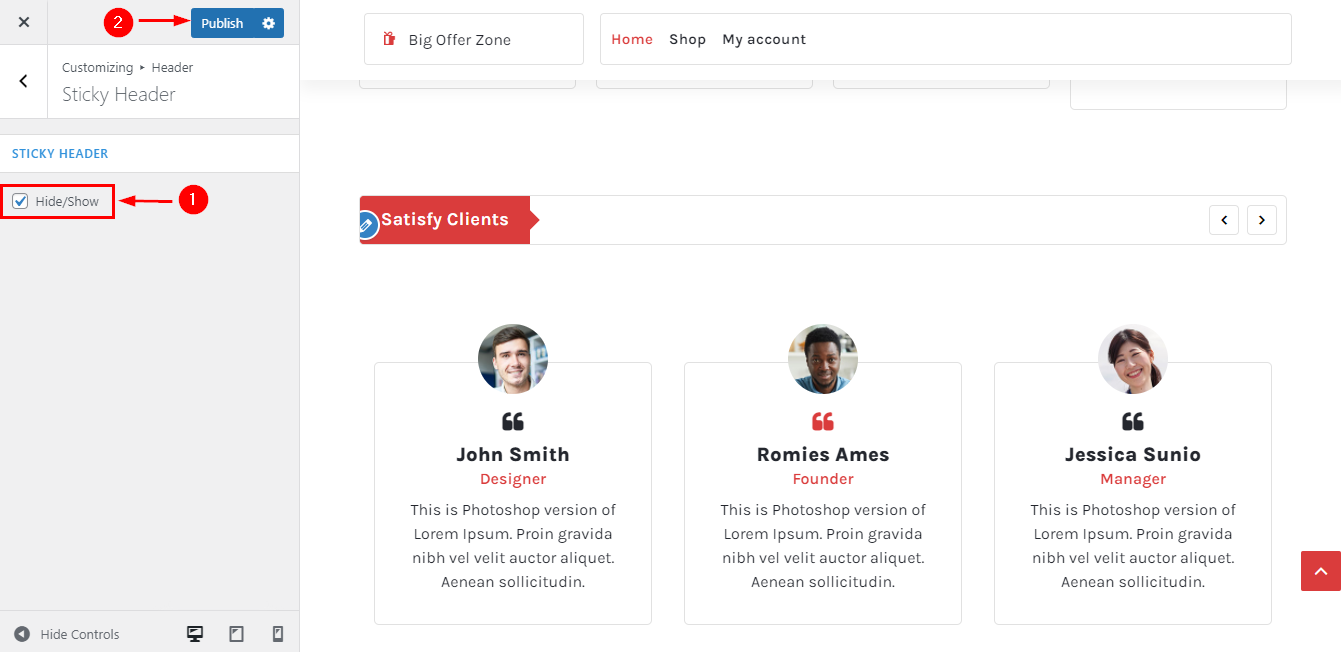This screenshot has width=1341, height=652.
Task: Open the My account menu item
Action: [764, 39]
